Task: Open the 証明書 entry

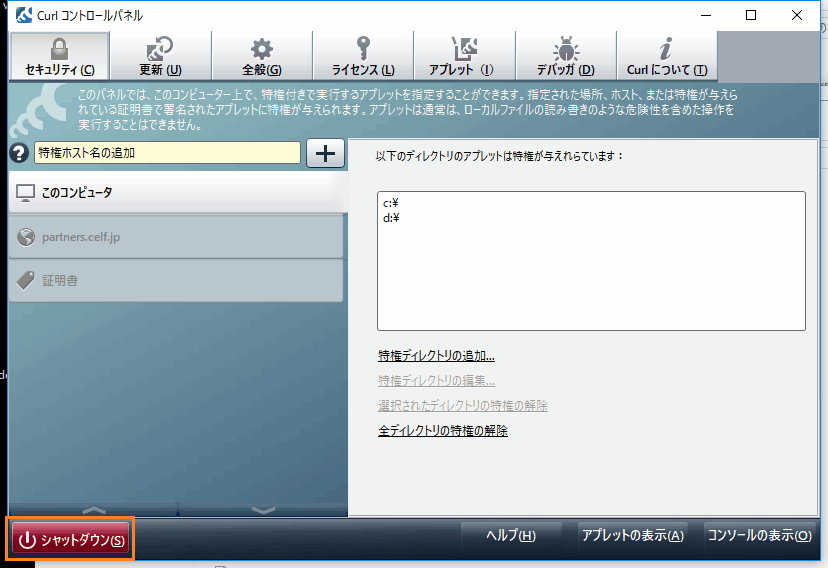Action: [176, 280]
